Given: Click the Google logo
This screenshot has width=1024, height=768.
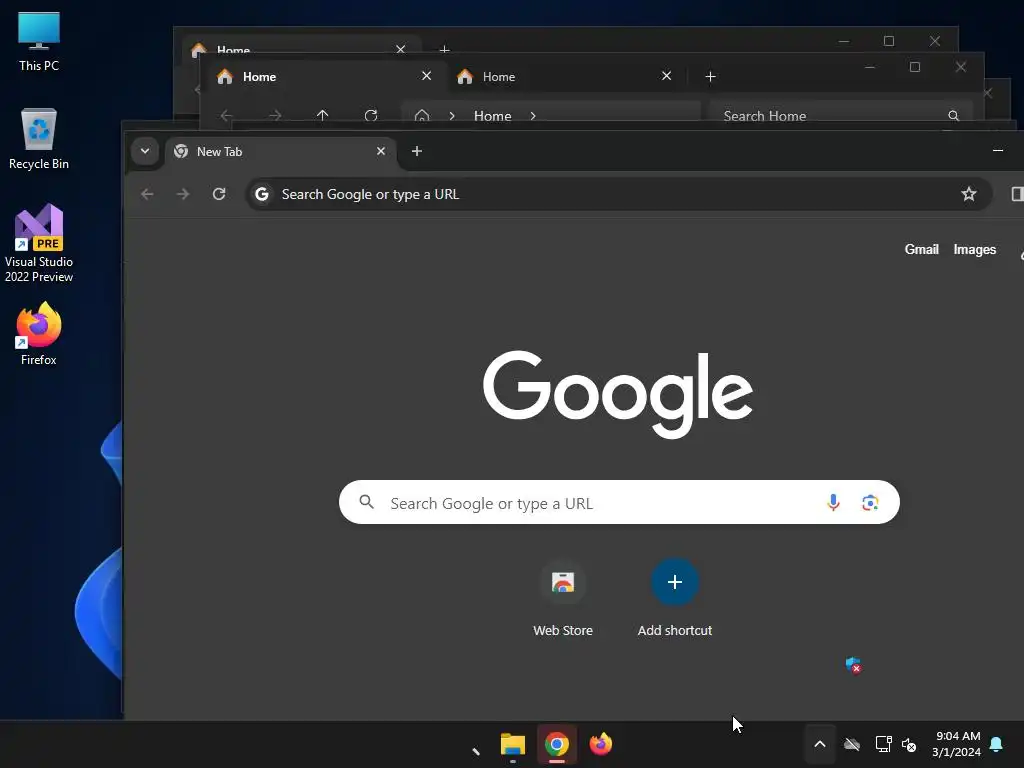Looking at the screenshot, I should tap(618, 394).
